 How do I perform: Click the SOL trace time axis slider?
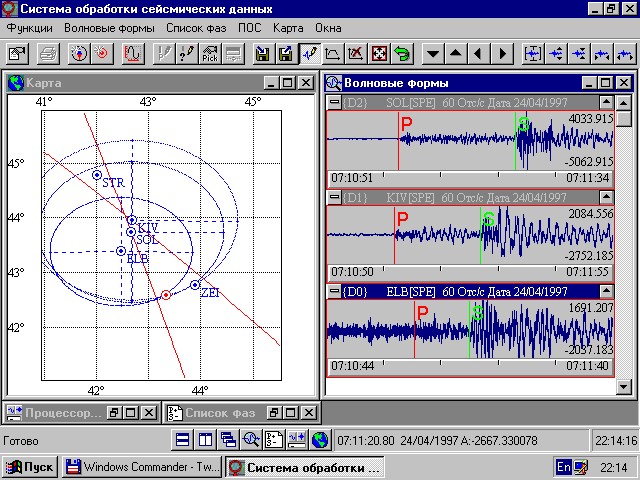click(x=470, y=177)
